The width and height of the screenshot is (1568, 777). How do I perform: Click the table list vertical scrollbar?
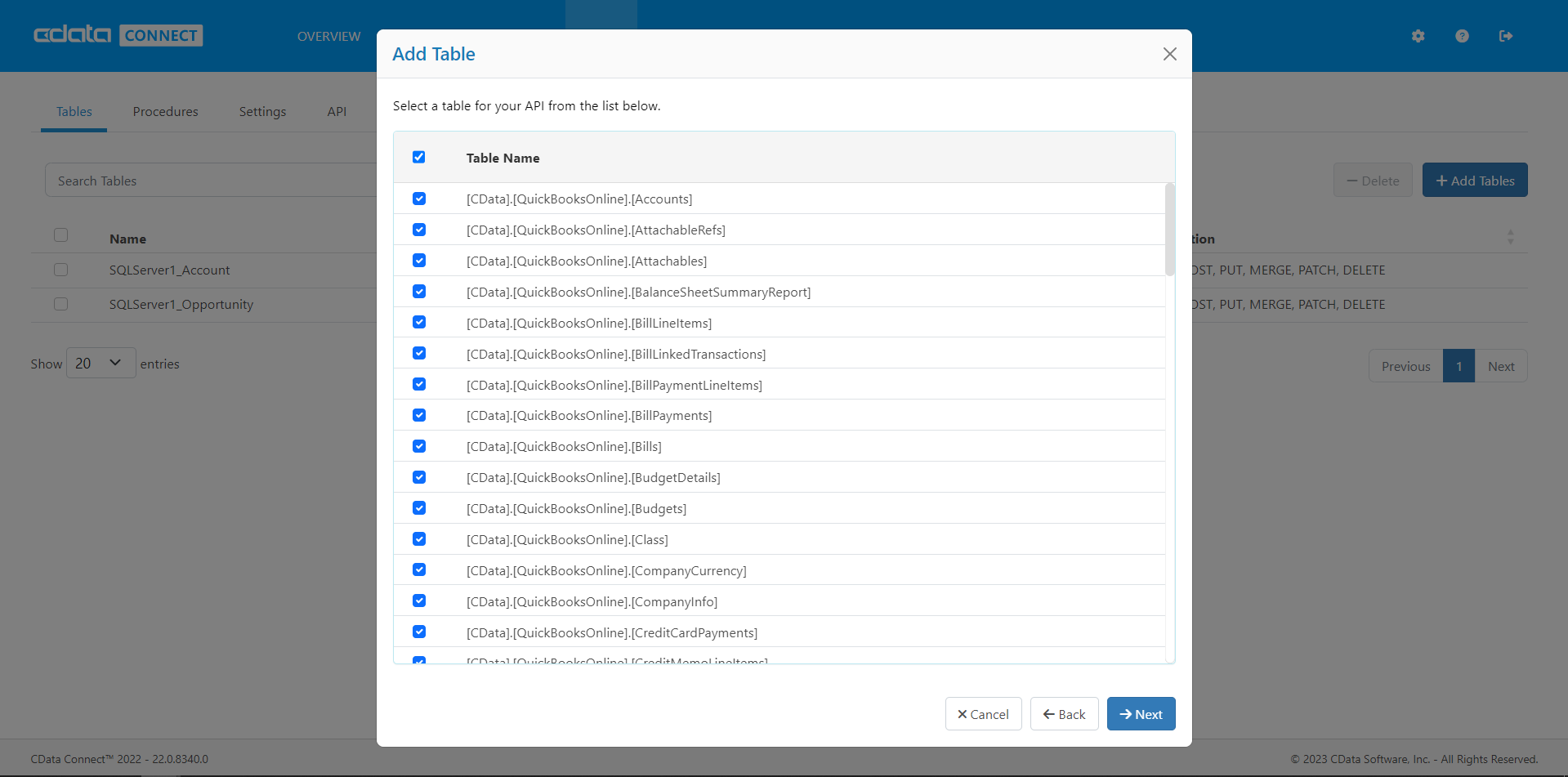pyautogui.click(x=1169, y=230)
